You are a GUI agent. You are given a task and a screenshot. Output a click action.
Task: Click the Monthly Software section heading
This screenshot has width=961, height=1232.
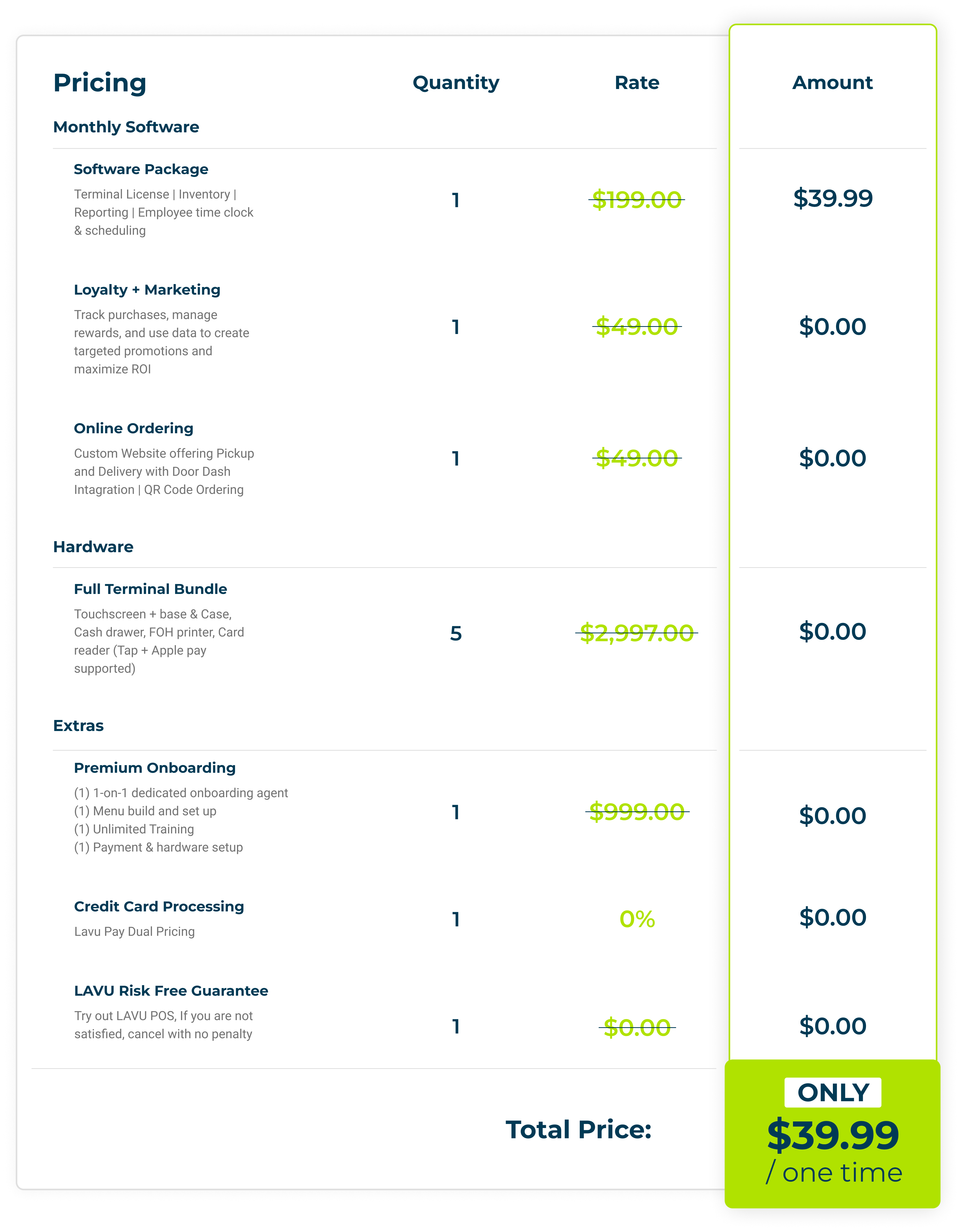[x=126, y=127]
